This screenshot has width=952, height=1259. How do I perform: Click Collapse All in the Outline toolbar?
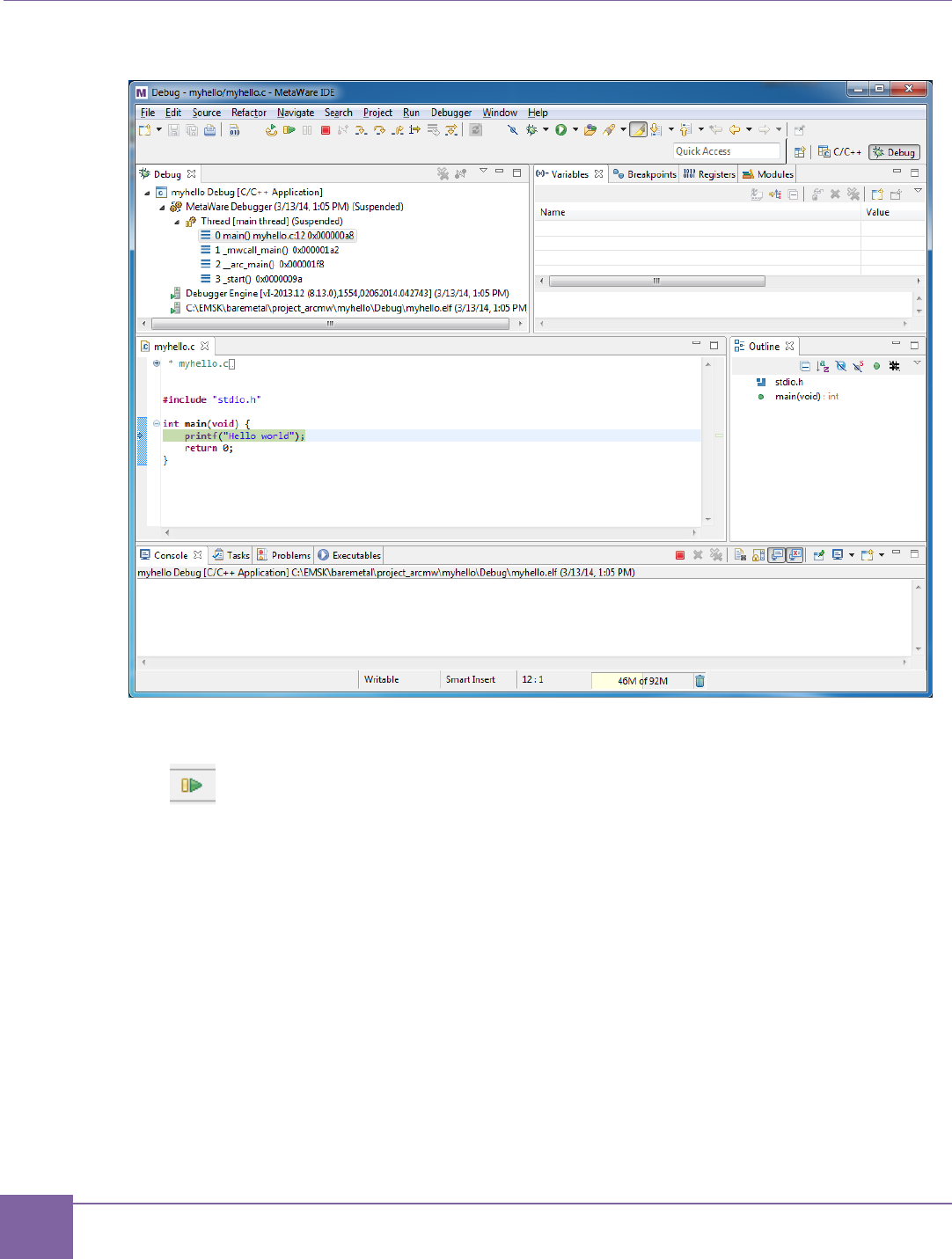[x=805, y=366]
